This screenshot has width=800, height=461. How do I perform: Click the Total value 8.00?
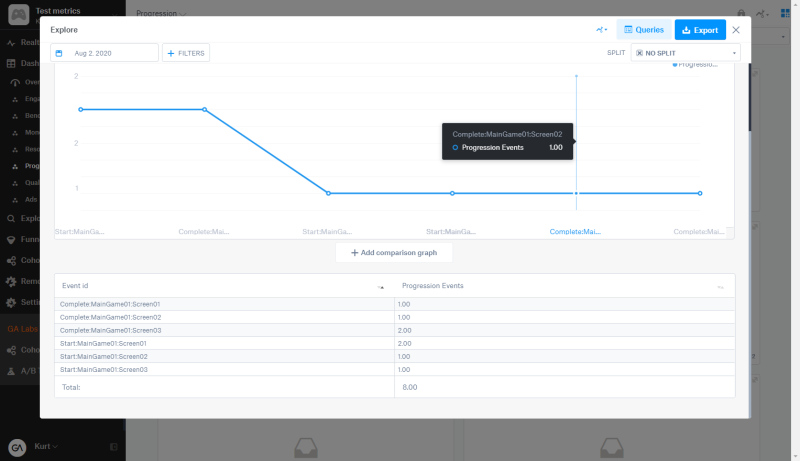click(x=410, y=387)
